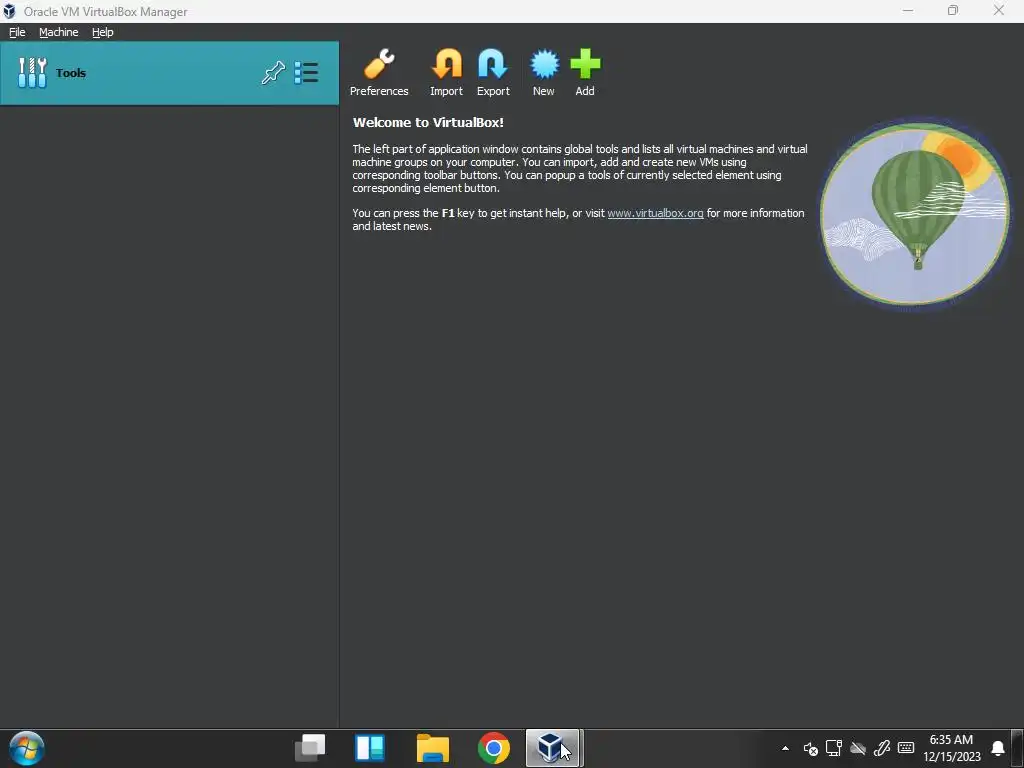
Task: Launch Google Chrome from the taskbar
Action: coord(494,748)
